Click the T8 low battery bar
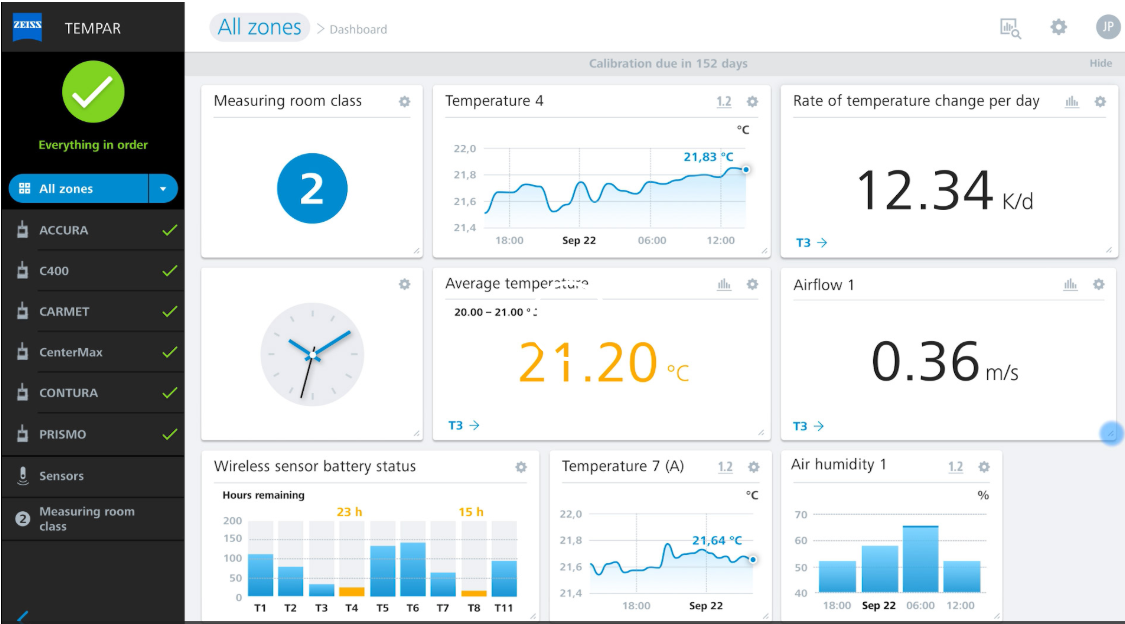The image size is (1125, 624). click(474, 593)
